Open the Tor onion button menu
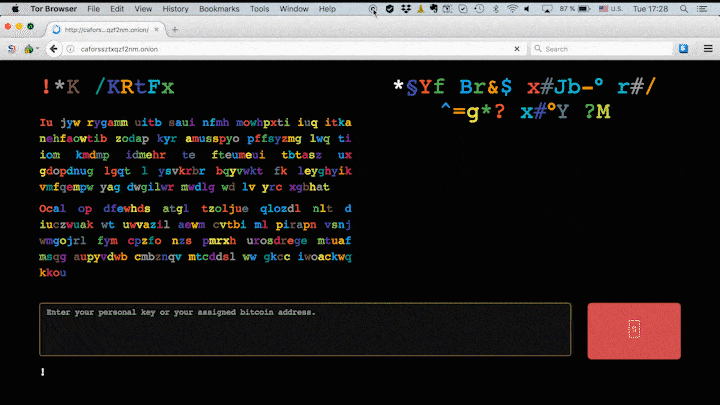This screenshot has width=720, height=405. pos(28,48)
